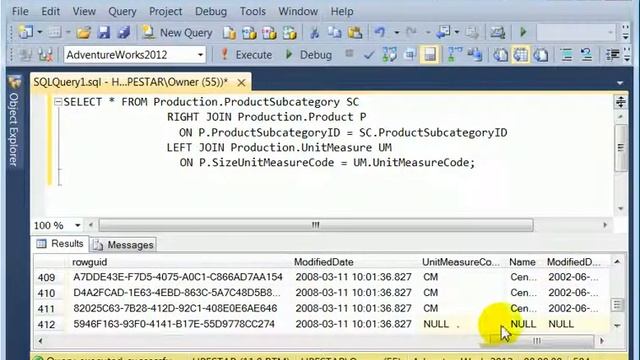Switch output to Results to Text

[x=500, y=55]
